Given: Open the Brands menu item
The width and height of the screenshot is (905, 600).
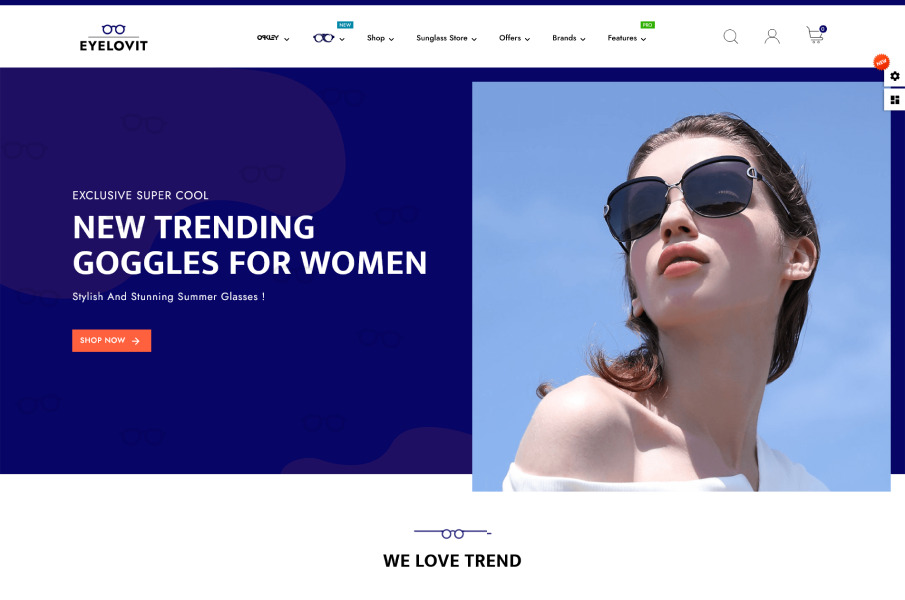Looking at the screenshot, I should pyautogui.click(x=568, y=38).
